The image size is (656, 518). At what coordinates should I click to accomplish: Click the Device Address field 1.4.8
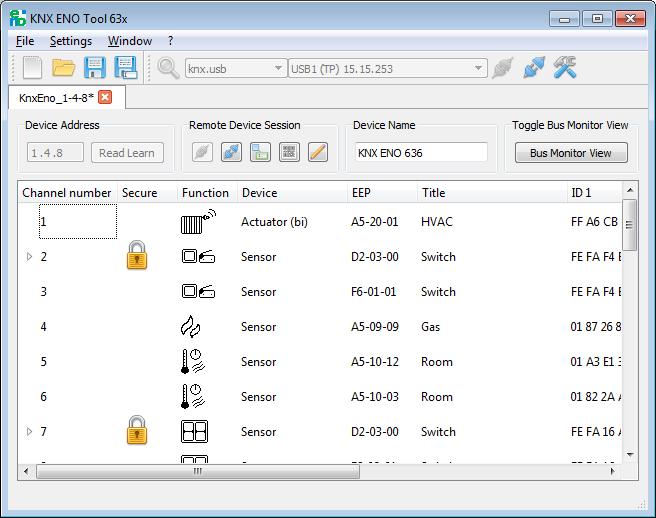(55, 153)
